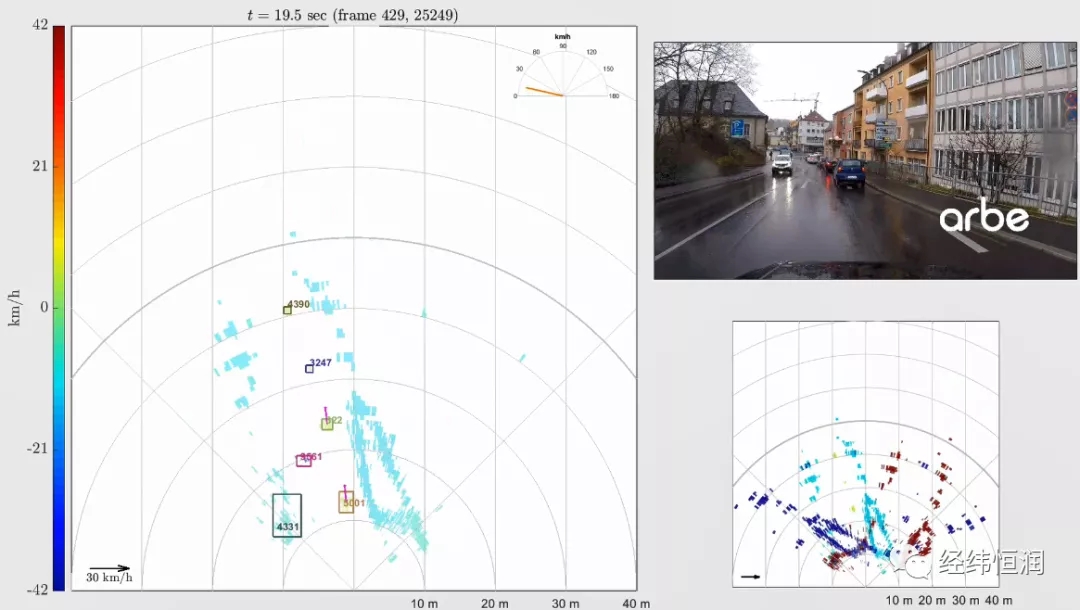Viewport: 1080px width, 610px height.
Task: Click the velocity colorbar
Action: click(59, 308)
